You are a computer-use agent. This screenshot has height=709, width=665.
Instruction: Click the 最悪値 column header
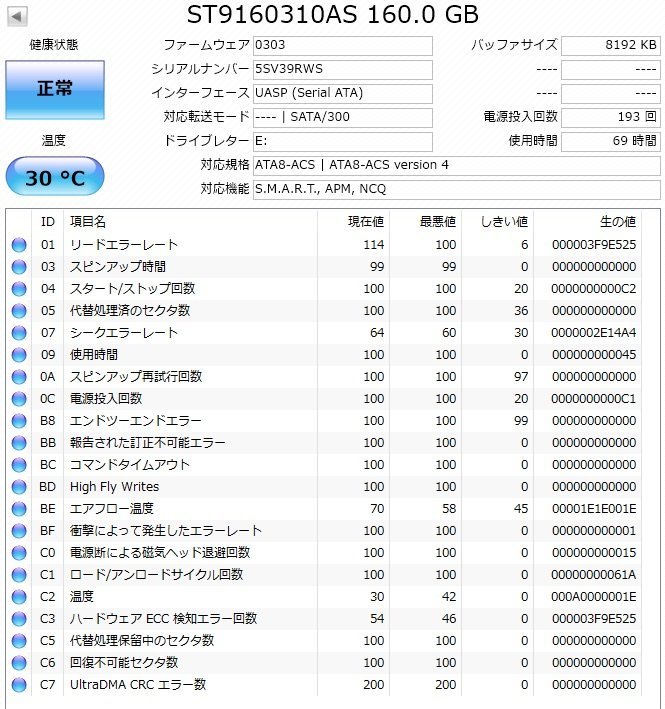tap(438, 222)
